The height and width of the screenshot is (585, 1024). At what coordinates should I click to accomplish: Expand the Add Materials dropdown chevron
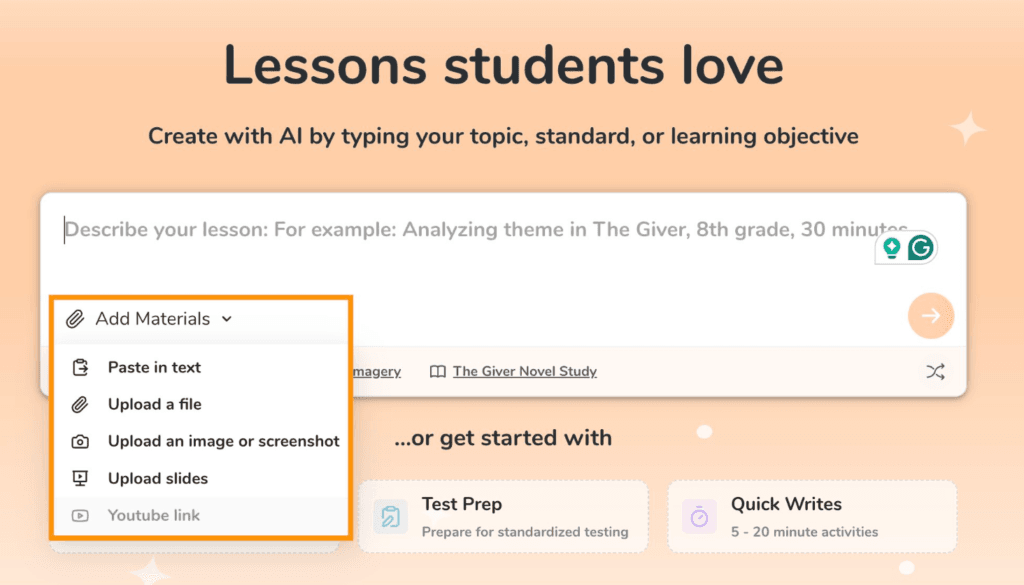pos(227,319)
